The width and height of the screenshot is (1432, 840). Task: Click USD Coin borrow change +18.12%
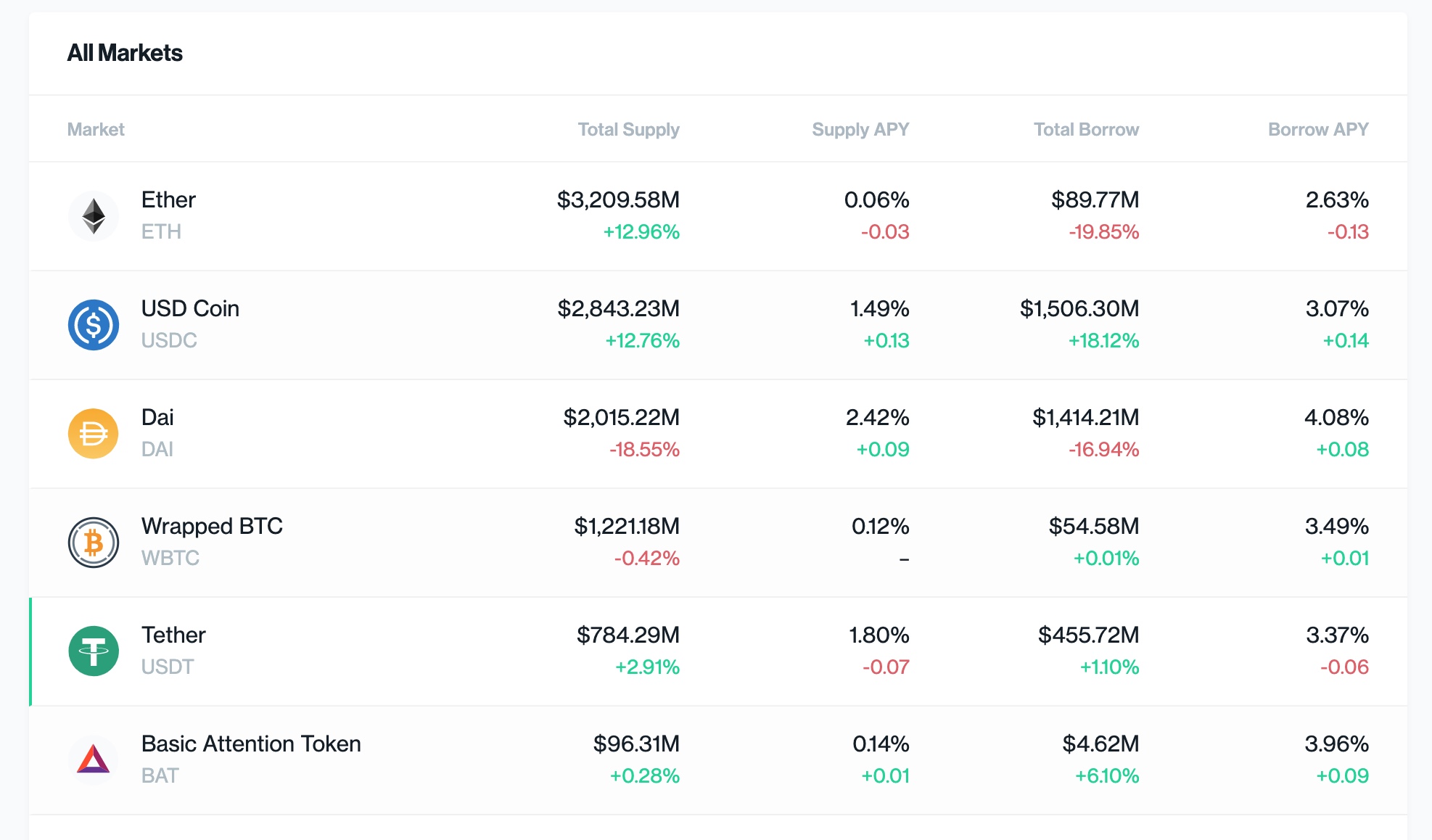point(1103,340)
